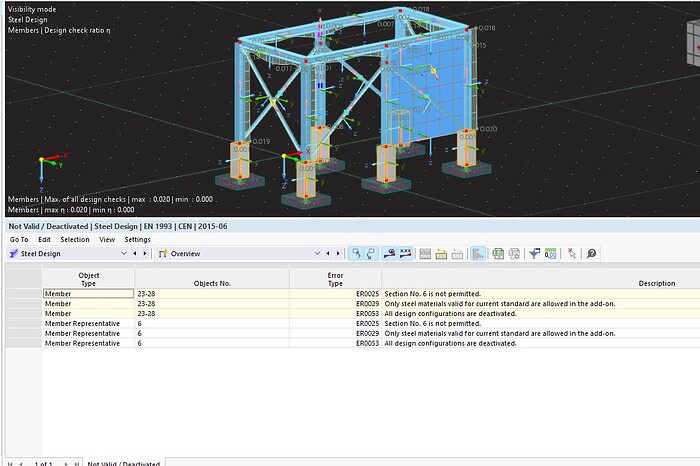Click the second blue selection-sync toolbar icon

click(x=371, y=254)
